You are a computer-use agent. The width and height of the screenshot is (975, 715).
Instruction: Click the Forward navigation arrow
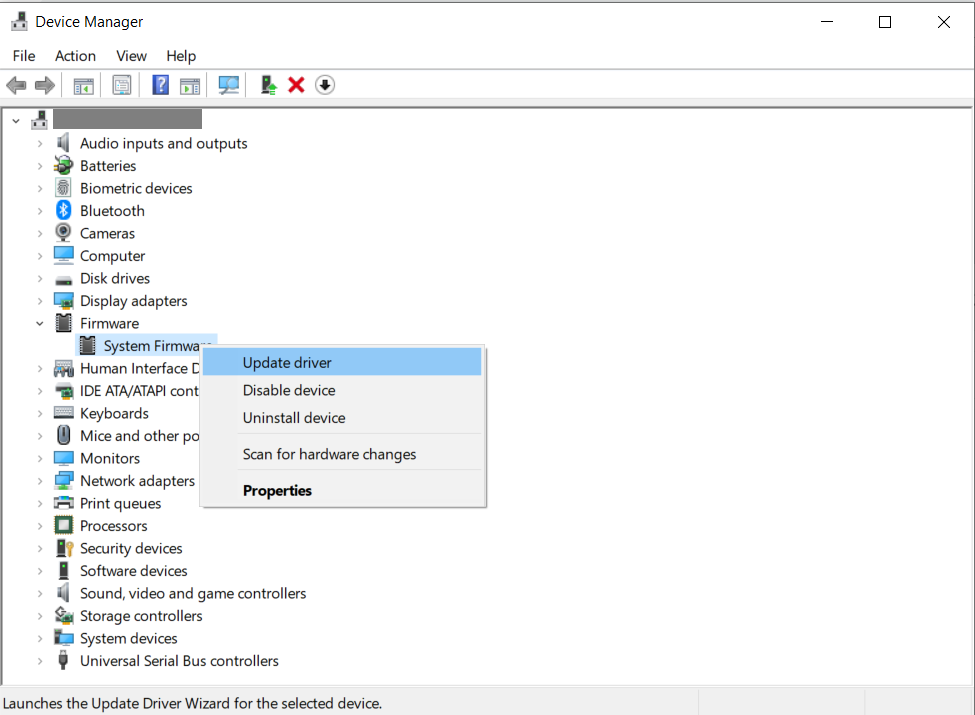click(x=44, y=85)
